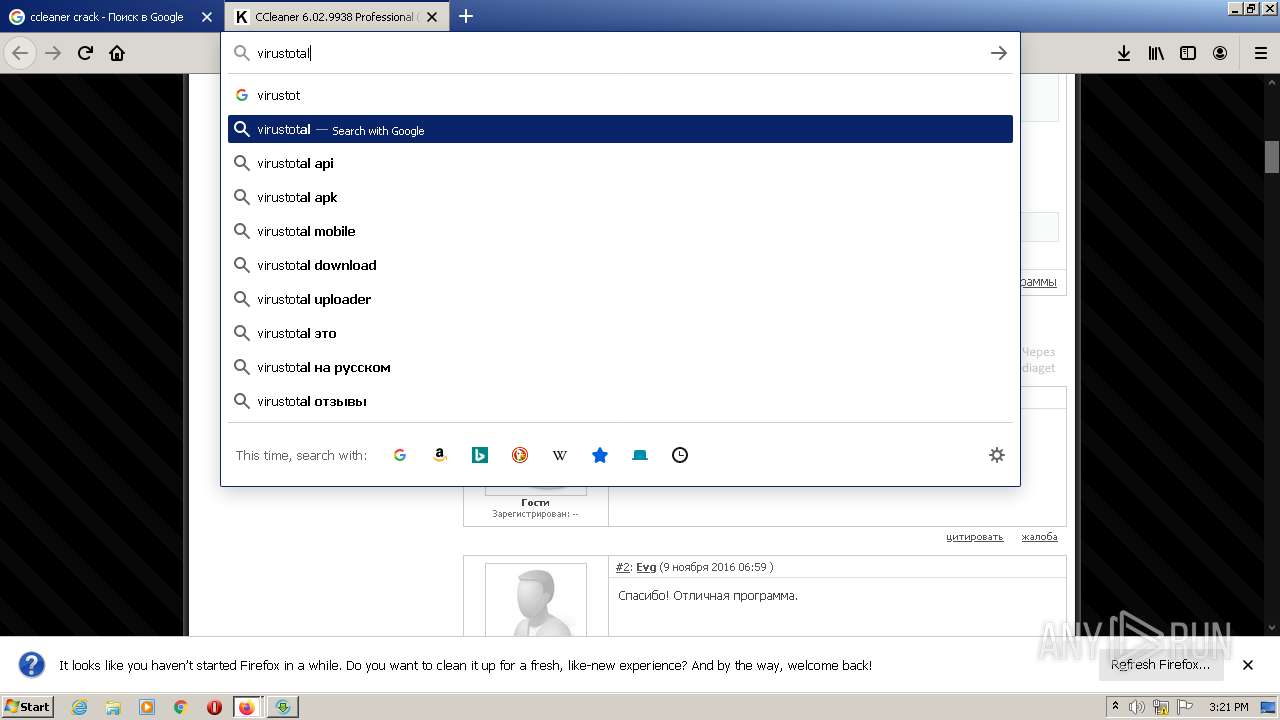Open the Library menu

pyautogui.click(x=1156, y=53)
